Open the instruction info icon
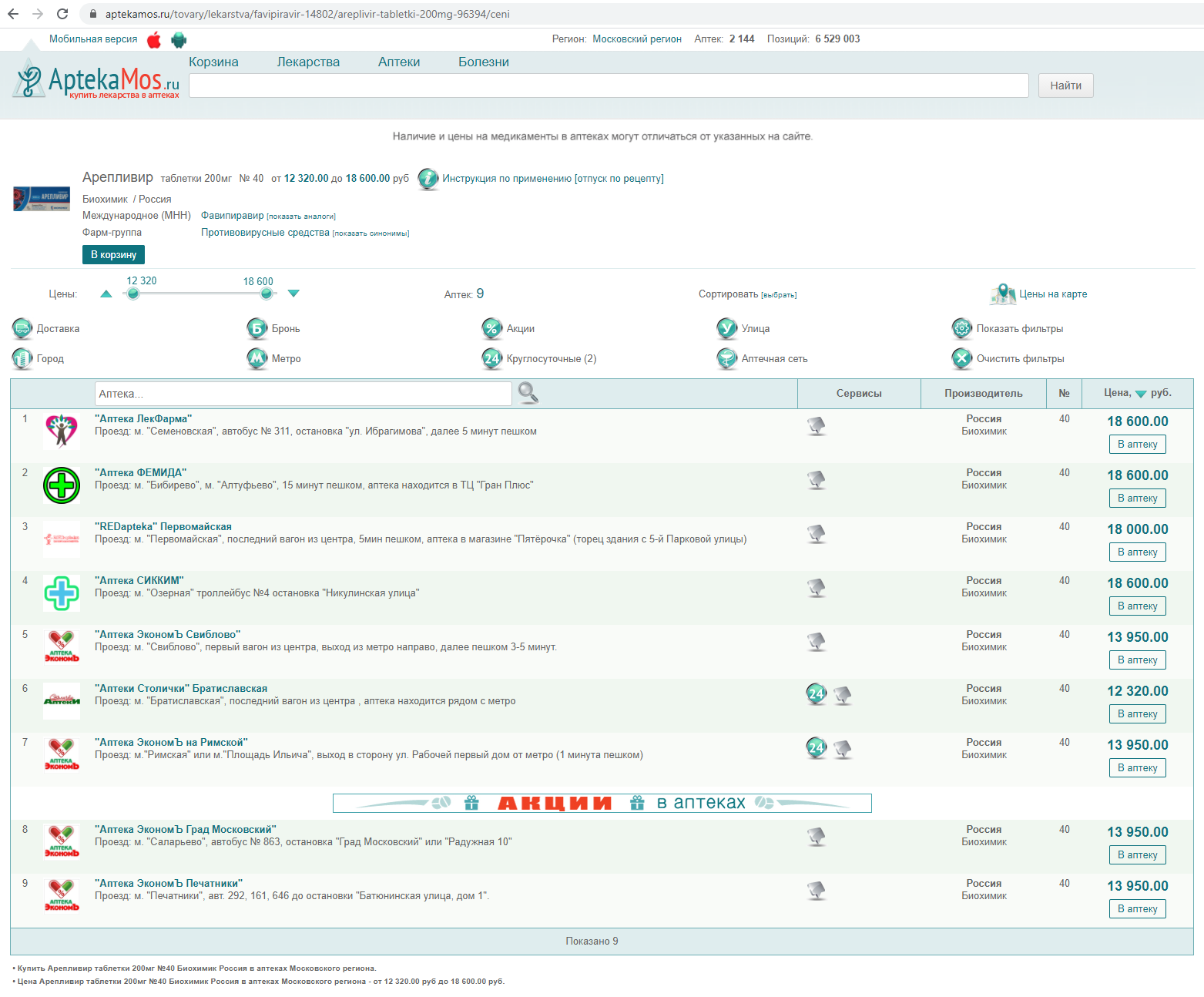 click(428, 179)
